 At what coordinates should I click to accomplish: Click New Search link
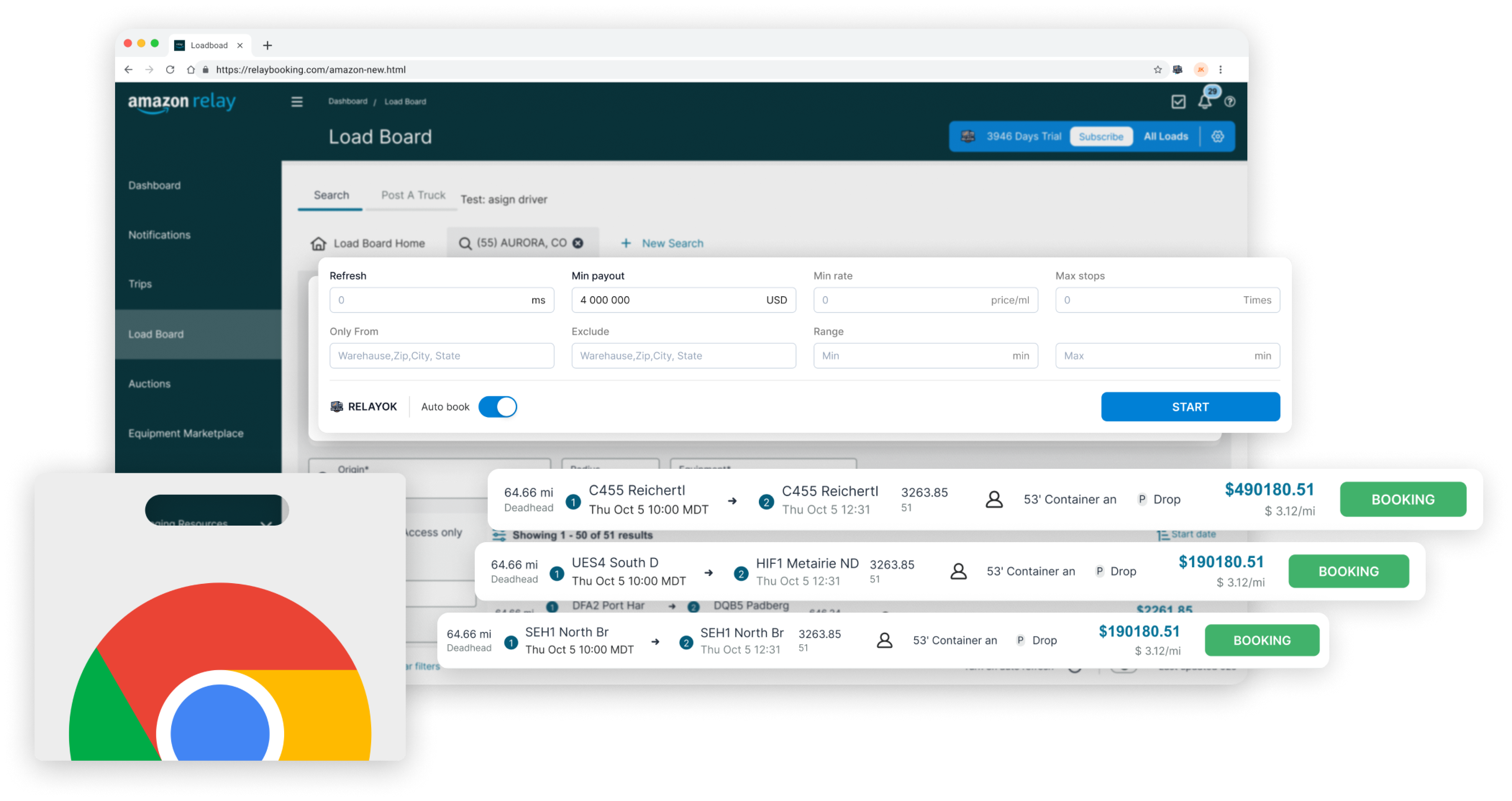(672, 243)
